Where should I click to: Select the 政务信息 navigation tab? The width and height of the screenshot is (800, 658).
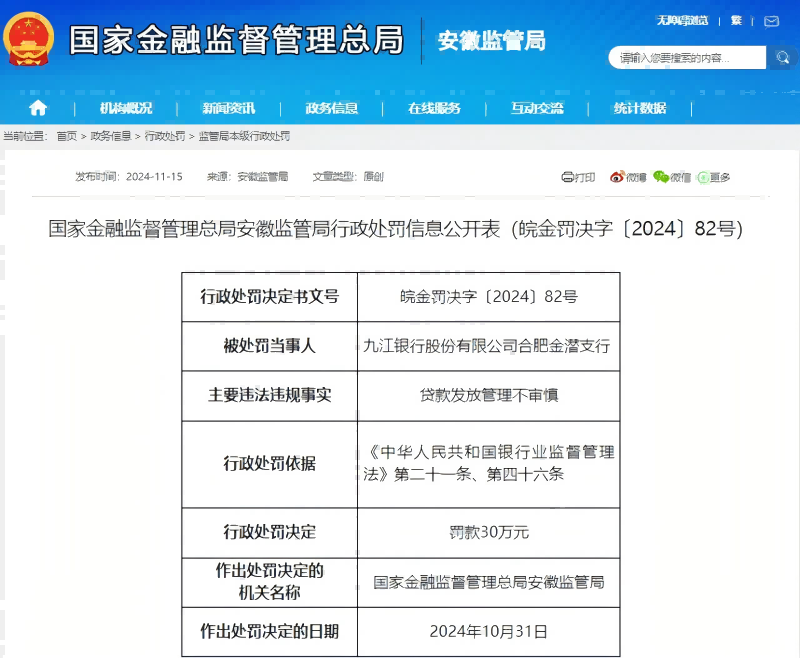pos(331,108)
